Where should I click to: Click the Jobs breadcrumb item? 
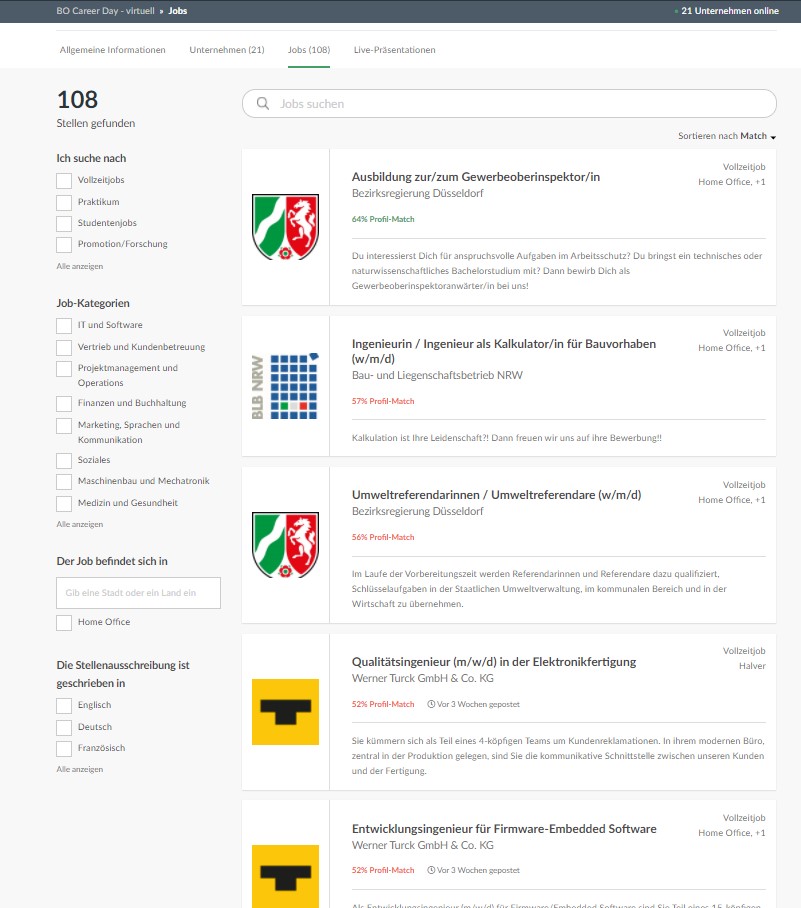click(x=178, y=10)
